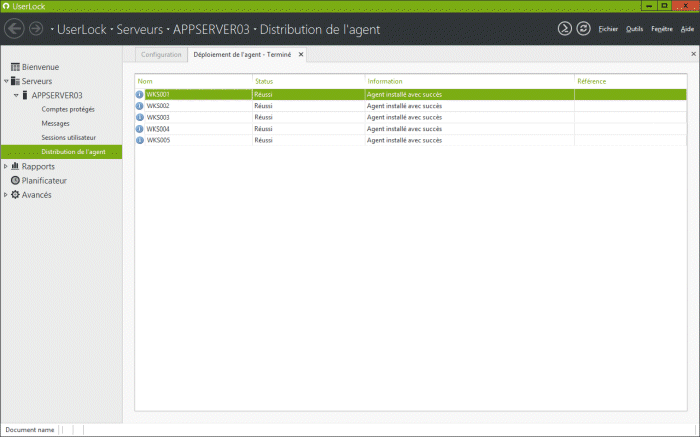This screenshot has width=700, height=437.
Task: Click Réussi status in WKS004 row
Action: point(263,129)
